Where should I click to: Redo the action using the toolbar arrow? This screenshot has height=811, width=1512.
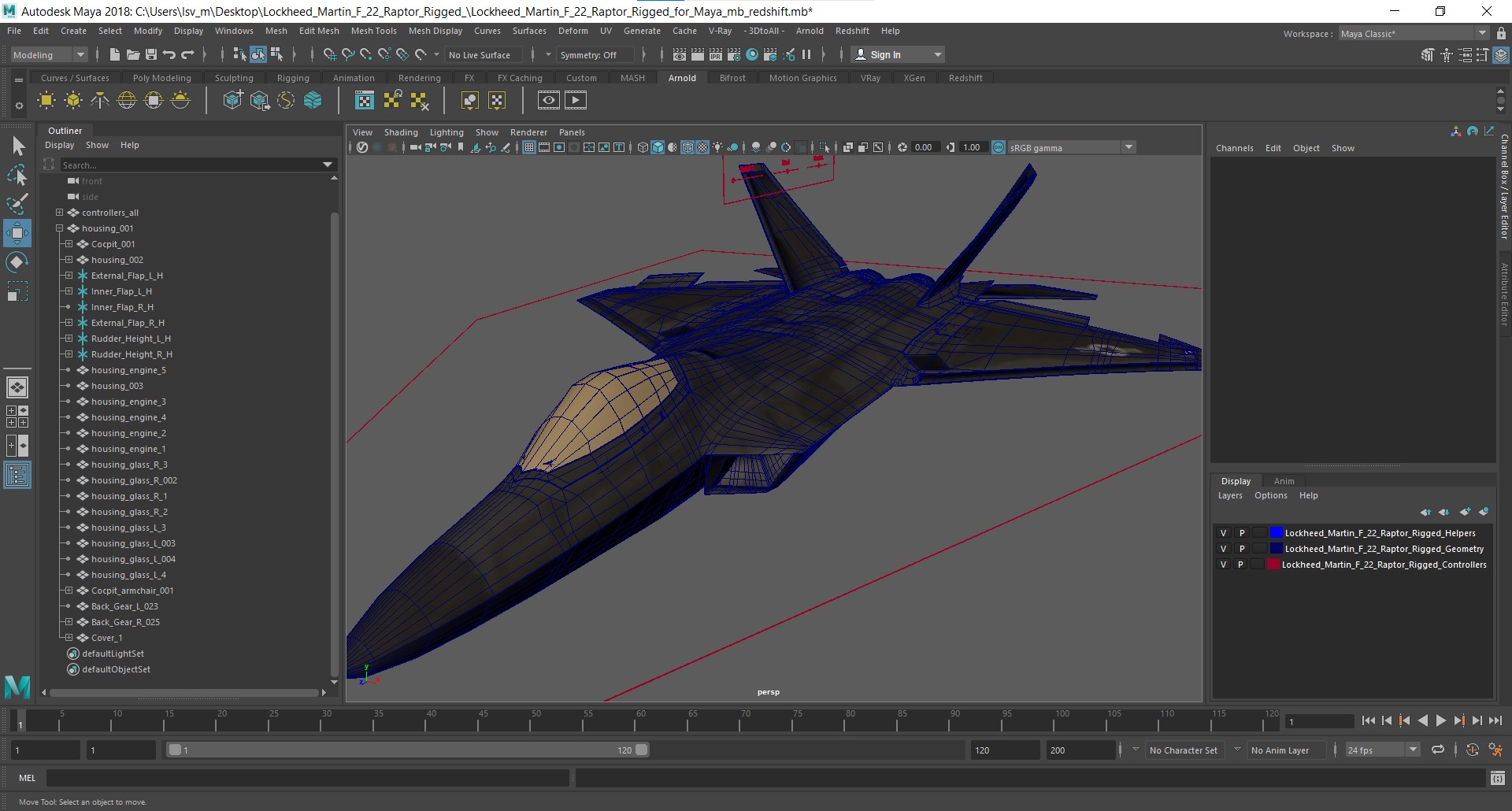(187, 54)
